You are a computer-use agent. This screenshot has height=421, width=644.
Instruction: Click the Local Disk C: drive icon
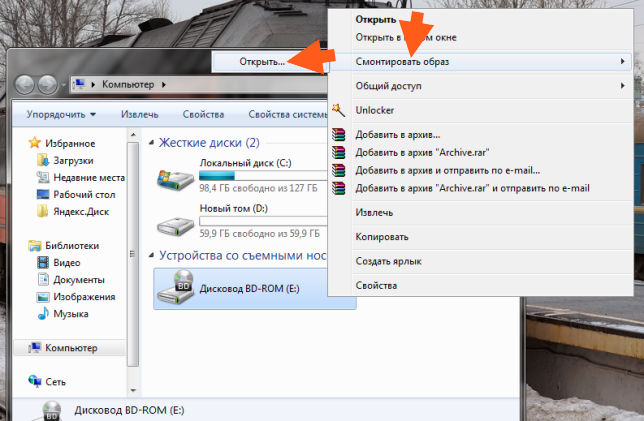tap(175, 179)
